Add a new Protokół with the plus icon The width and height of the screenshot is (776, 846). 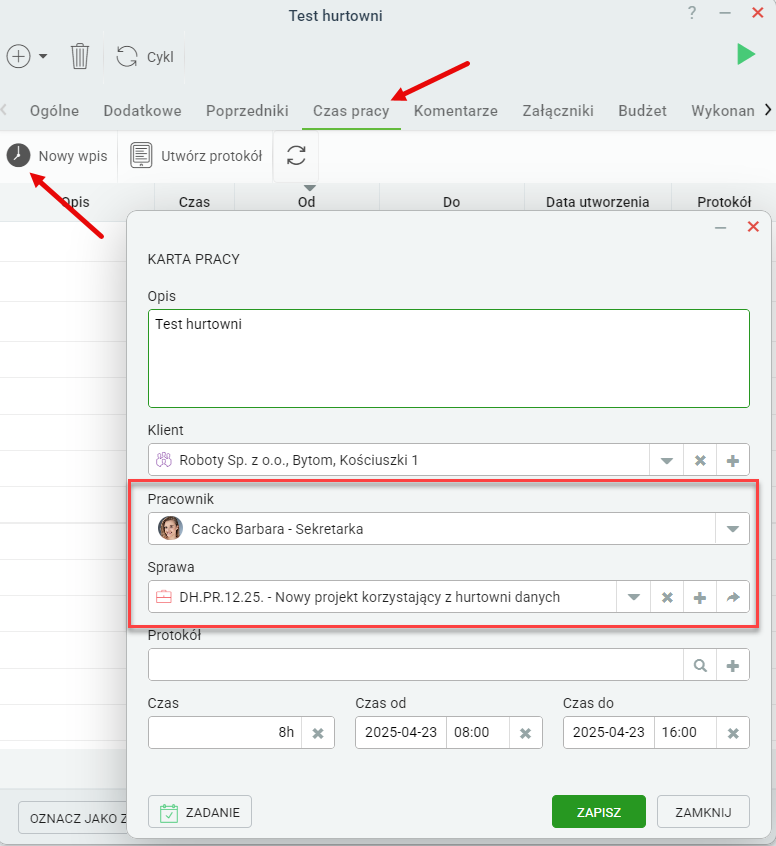coord(733,665)
